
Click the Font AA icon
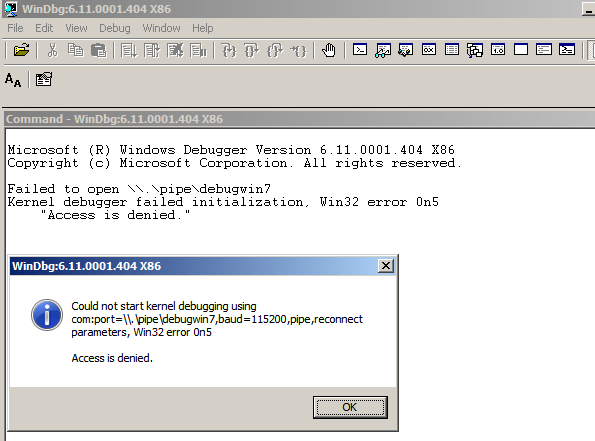[x=13, y=80]
